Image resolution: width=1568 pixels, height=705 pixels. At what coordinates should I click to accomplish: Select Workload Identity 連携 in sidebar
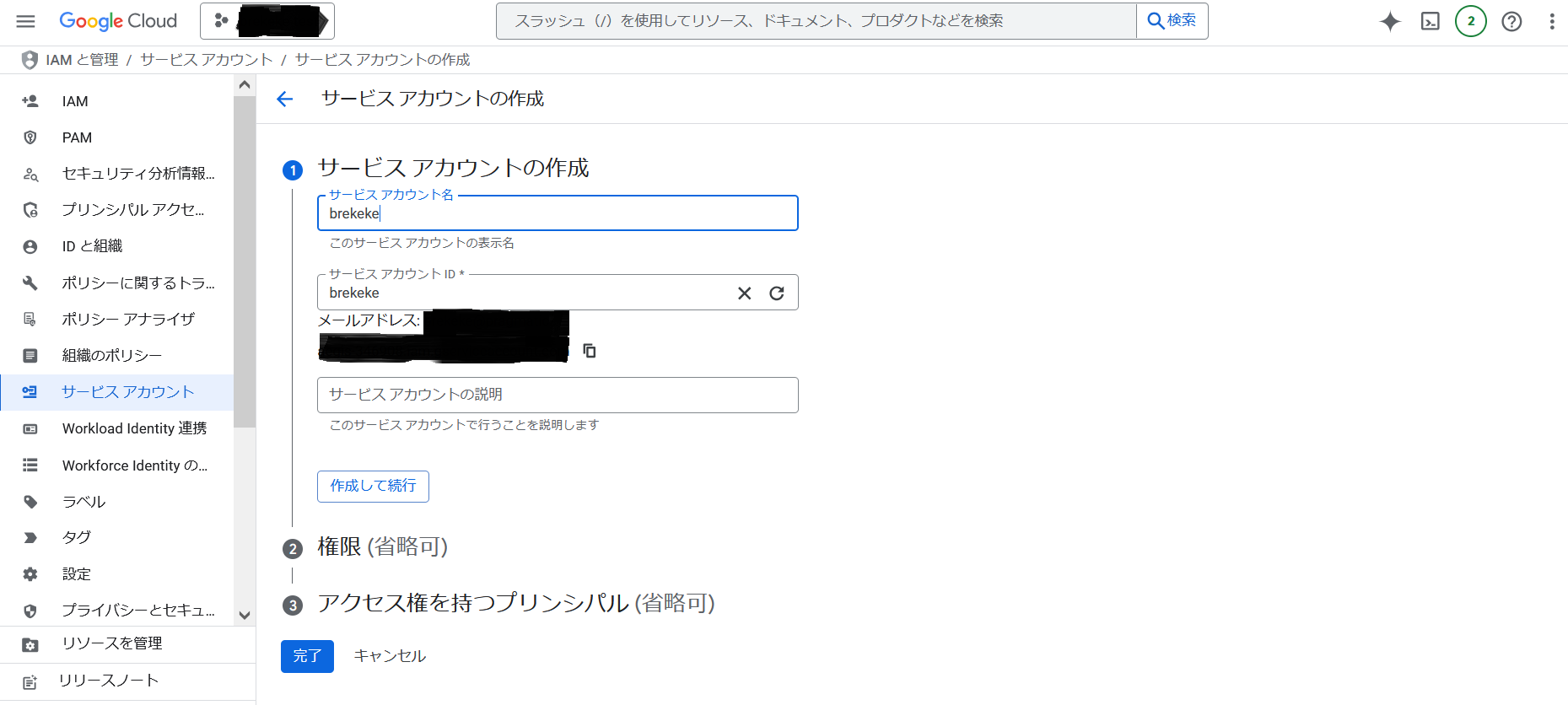[x=134, y=428]
